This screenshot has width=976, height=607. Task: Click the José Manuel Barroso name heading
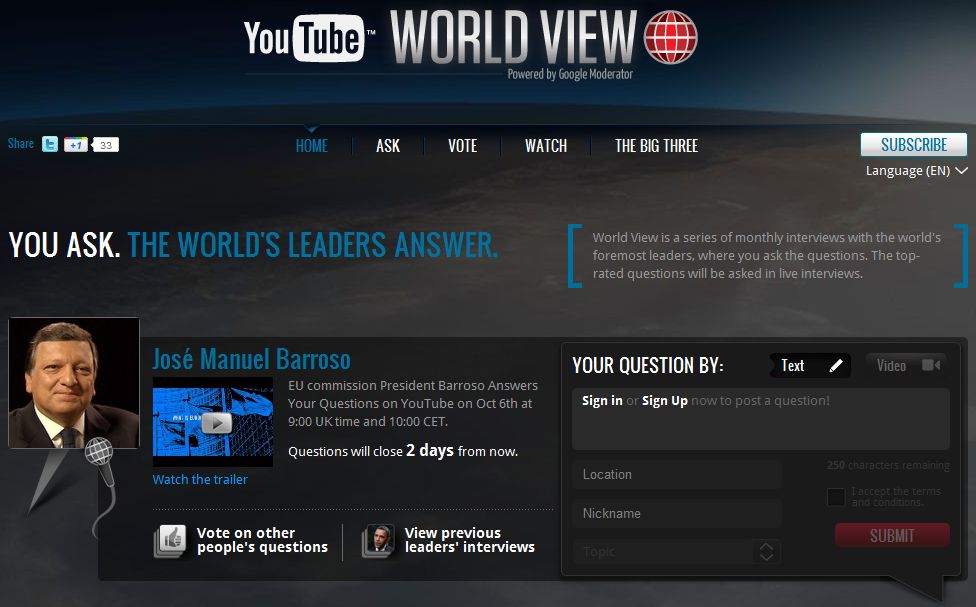tap(251, 359)
